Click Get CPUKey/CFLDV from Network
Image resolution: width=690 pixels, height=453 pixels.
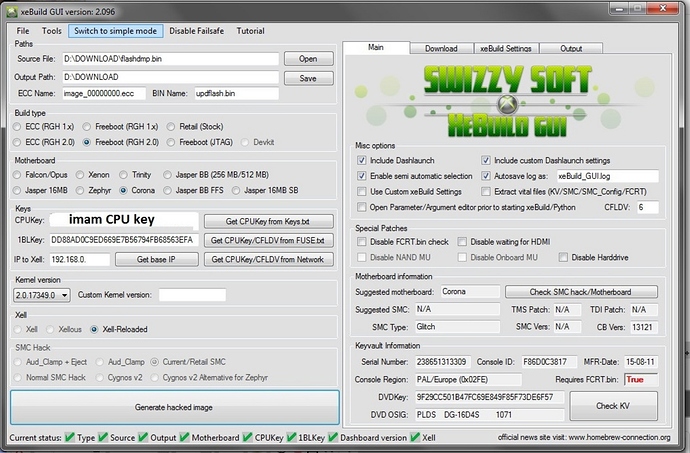268,259
